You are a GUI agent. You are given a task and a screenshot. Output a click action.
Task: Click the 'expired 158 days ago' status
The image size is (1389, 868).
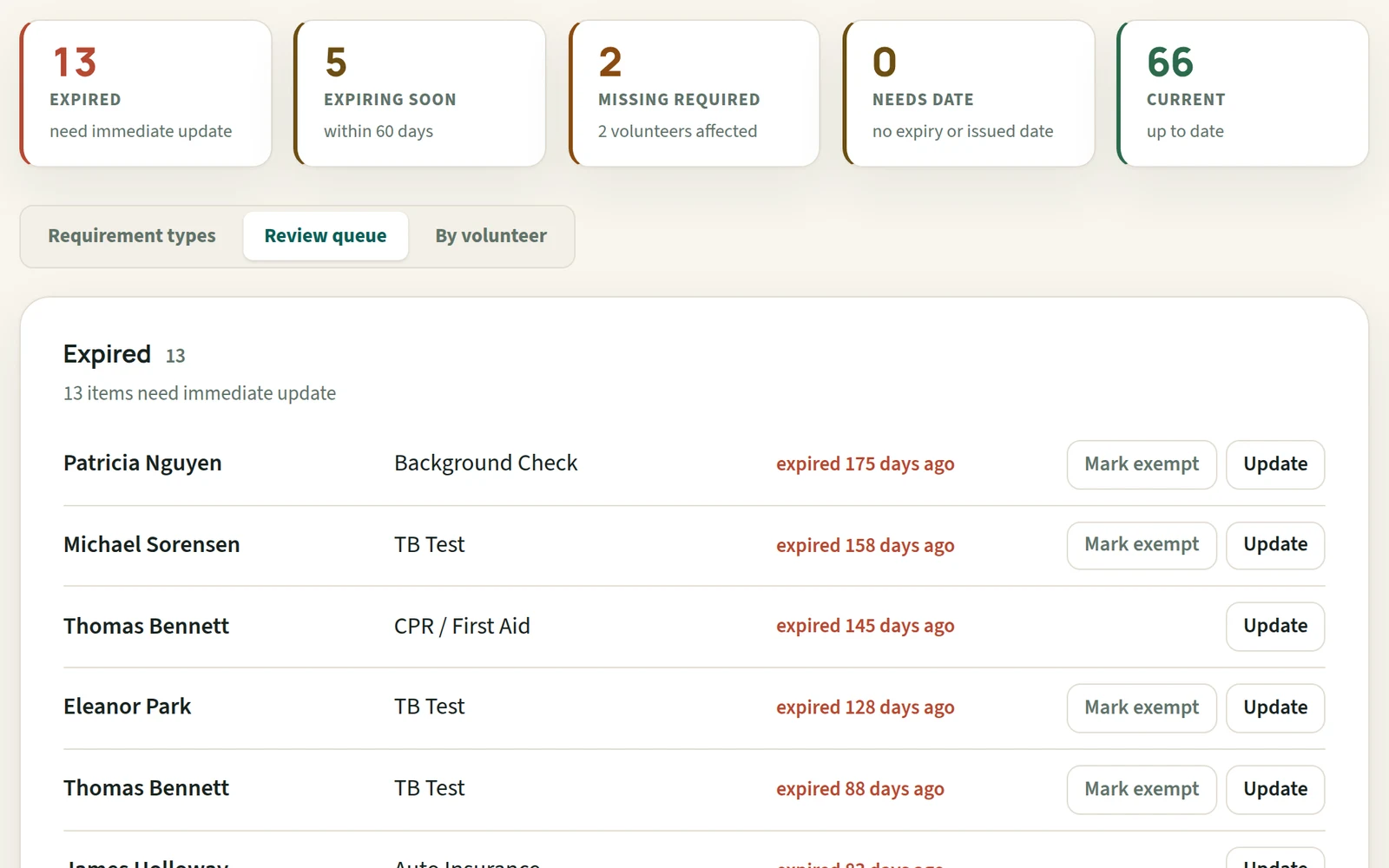coord(866,546)
